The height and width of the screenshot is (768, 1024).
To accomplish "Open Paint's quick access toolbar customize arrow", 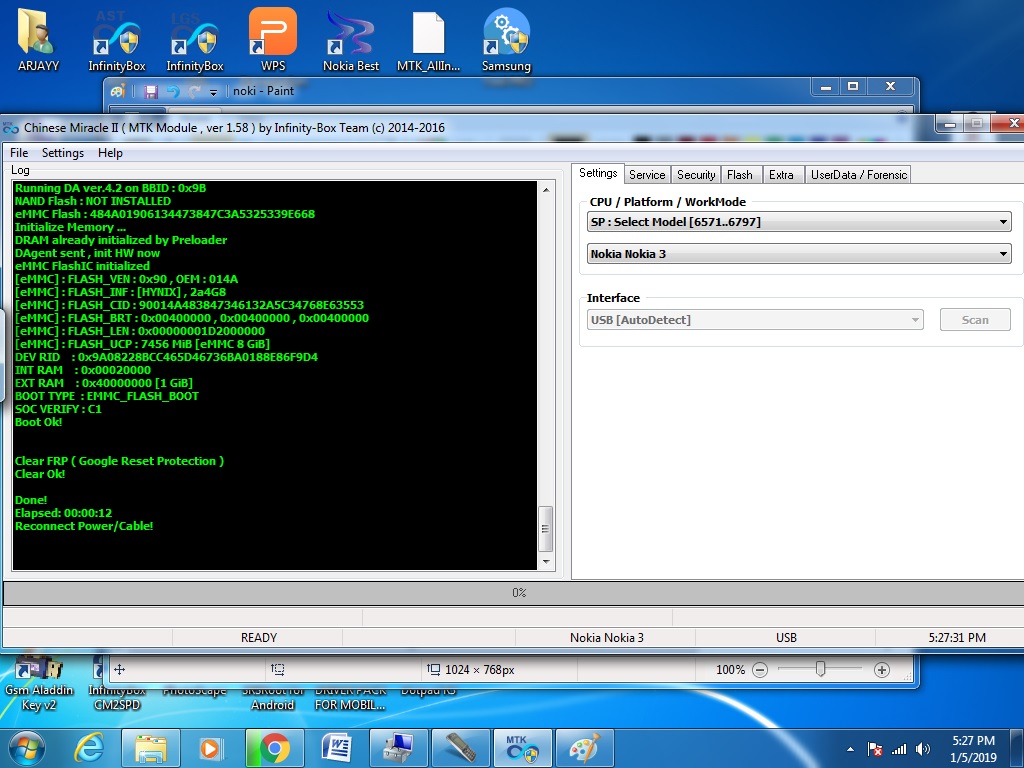I will click(x=213, y=92).
